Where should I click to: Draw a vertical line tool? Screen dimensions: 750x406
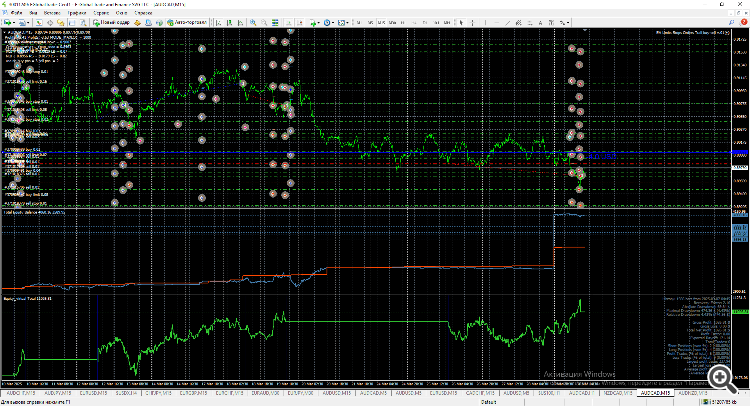coord(485,22)
